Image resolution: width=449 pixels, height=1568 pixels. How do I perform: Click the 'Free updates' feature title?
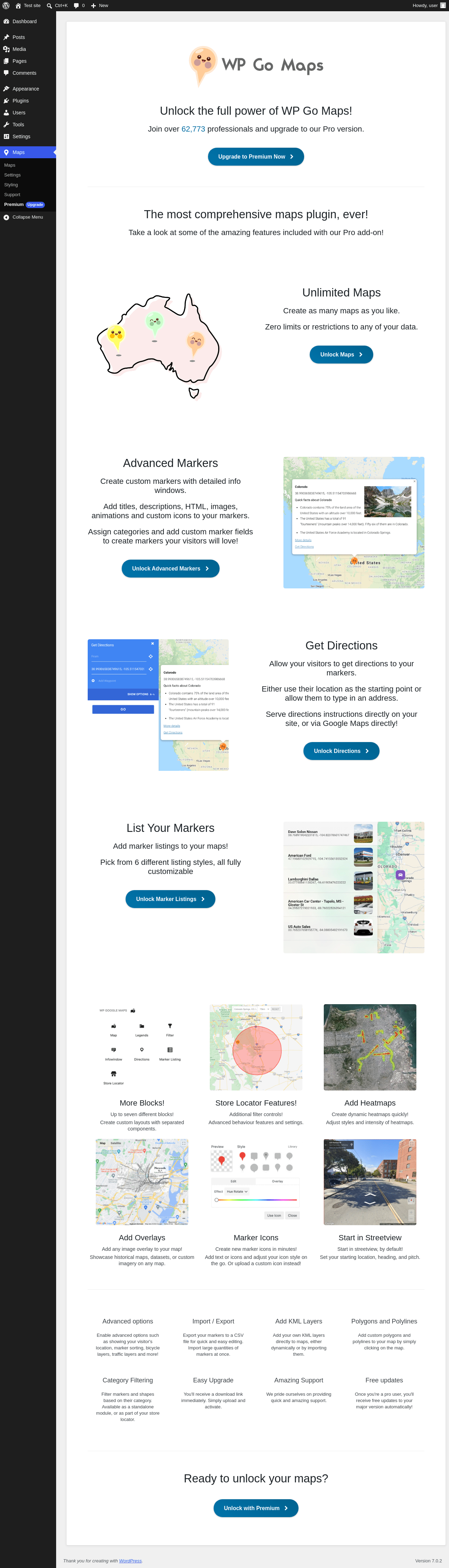pos(384,1381)
